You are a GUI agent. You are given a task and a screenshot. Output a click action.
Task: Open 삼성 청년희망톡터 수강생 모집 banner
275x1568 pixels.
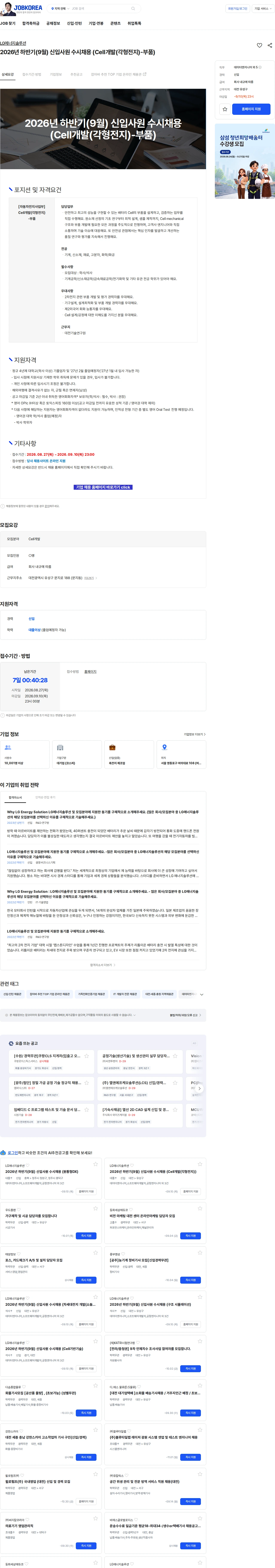click(x=244, y=161)
